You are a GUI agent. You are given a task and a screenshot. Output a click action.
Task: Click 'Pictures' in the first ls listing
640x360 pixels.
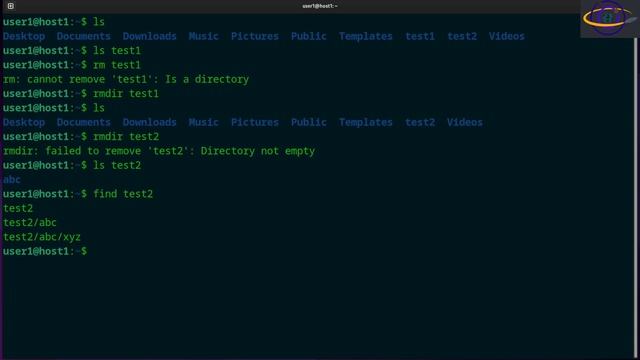pyautogui.click(x=255, y=36)
